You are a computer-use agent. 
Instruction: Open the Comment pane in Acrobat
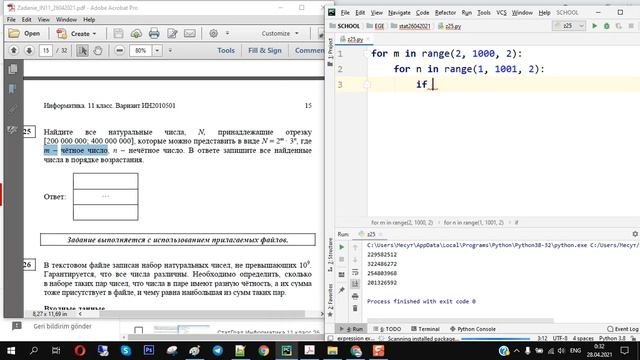309,51
